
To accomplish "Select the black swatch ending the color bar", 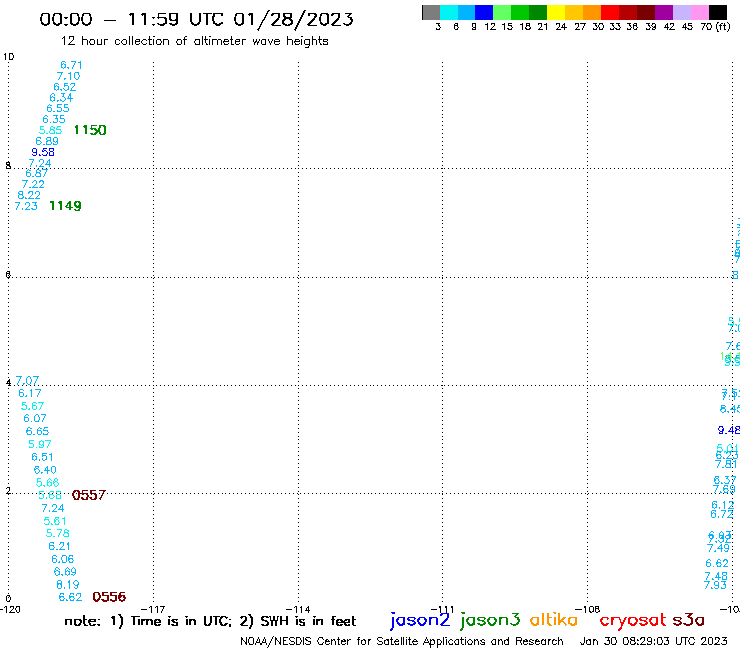I will (718, 12).
